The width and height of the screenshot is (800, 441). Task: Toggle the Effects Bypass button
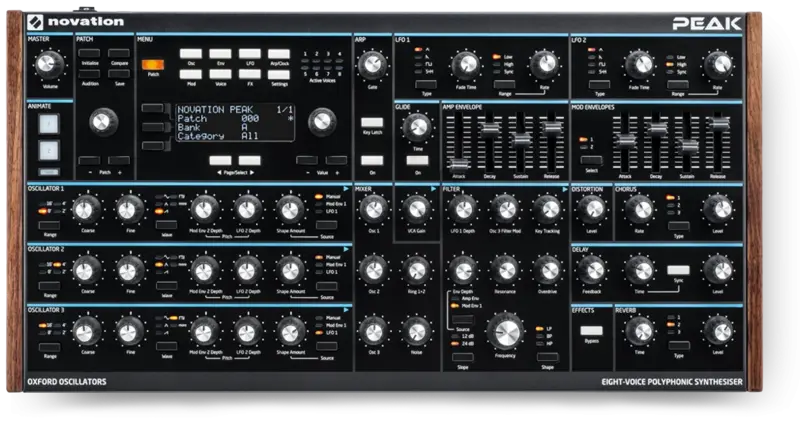[x=592, y=330]
